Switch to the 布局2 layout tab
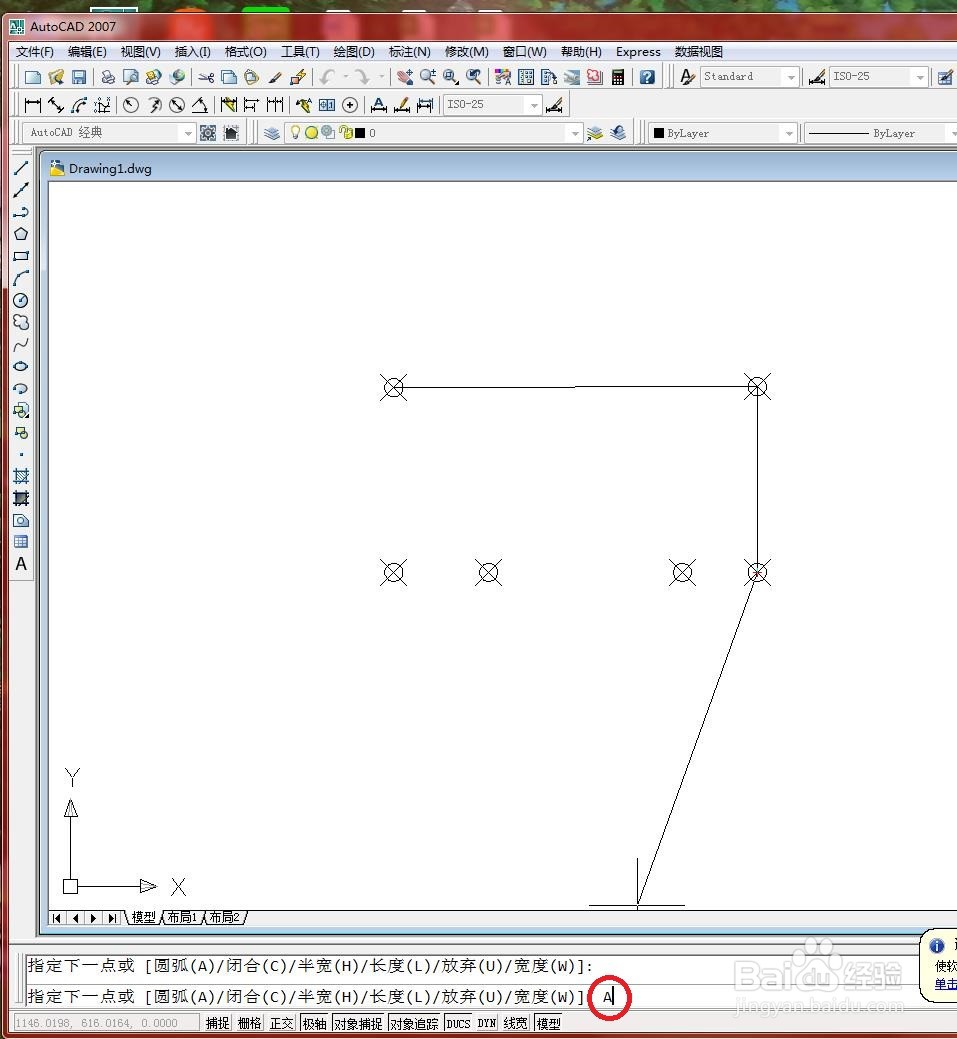 click(225, 918)
